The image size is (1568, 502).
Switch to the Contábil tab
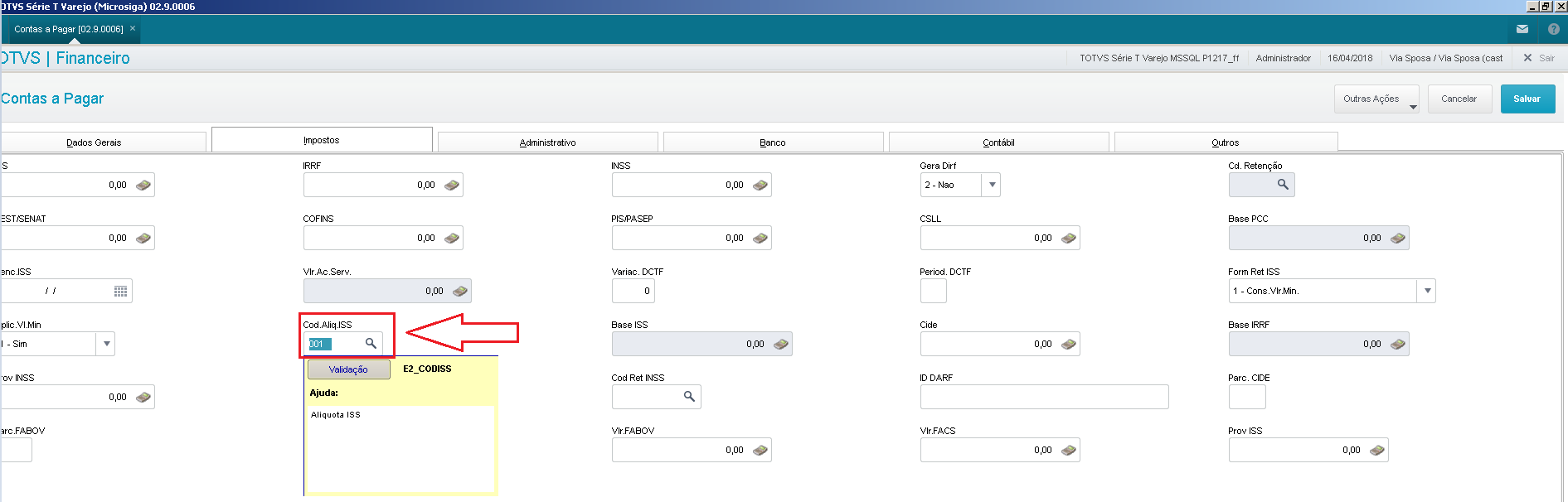point(998,142)
